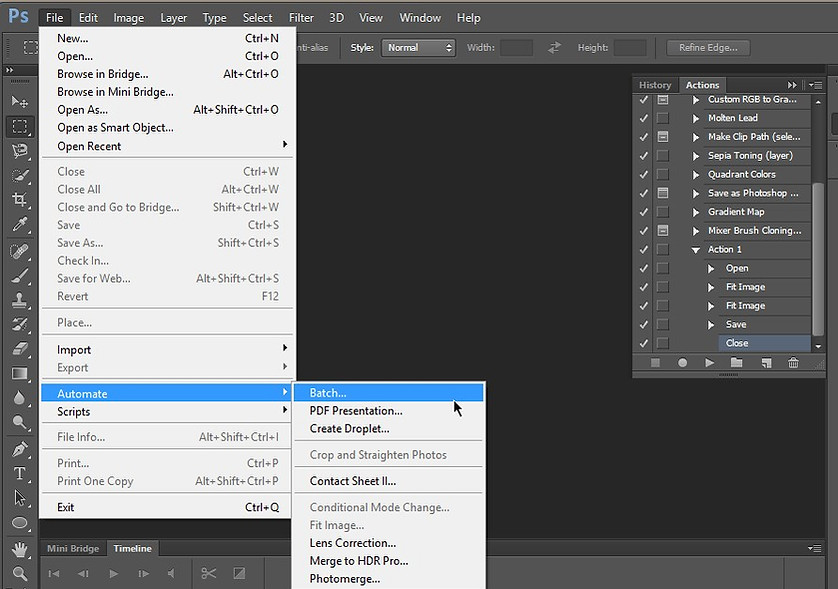Screen dimensions: 838x589
Task: Create new action with the page icon
Action: (x=766, y=363)
